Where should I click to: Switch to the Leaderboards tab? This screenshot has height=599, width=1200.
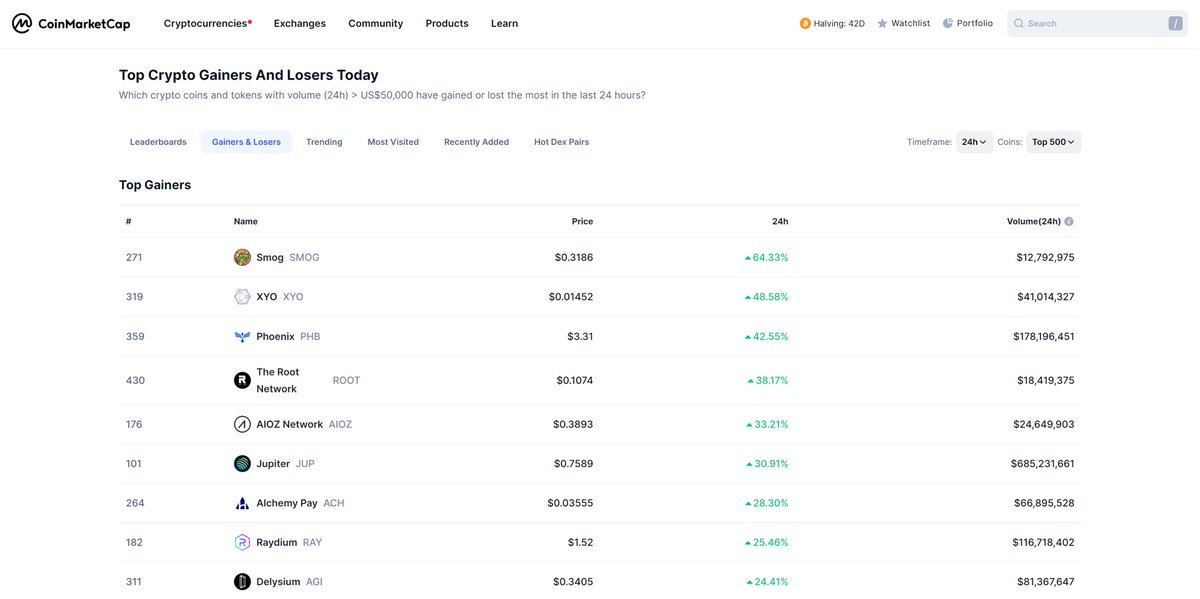tap(158, 142)
